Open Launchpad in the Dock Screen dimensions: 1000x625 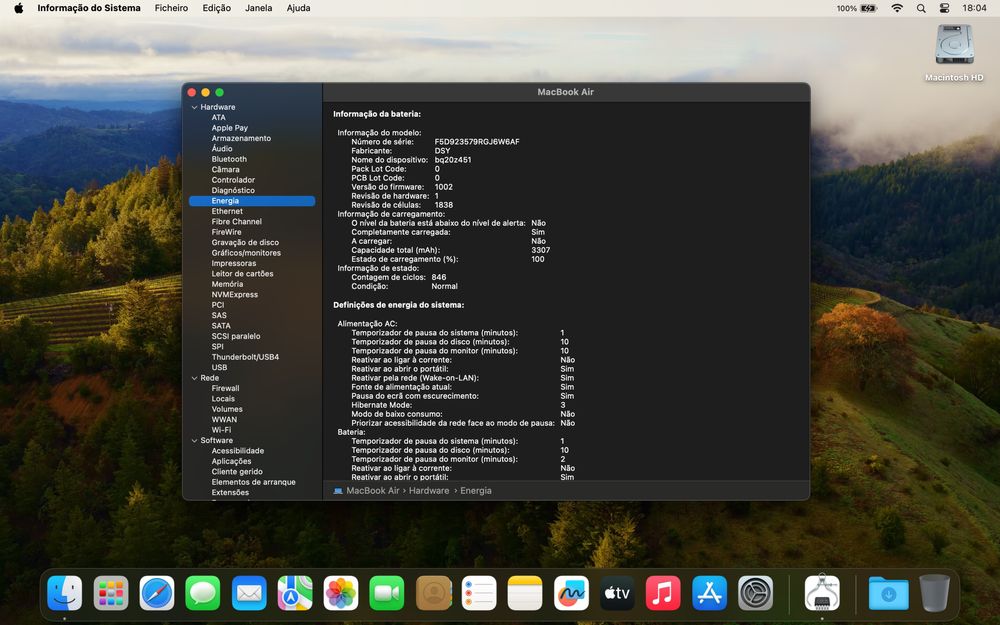pos(111,593)
